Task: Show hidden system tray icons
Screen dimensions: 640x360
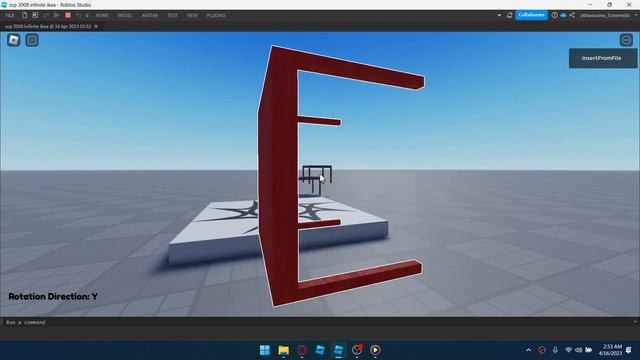Action: (529, 350)
